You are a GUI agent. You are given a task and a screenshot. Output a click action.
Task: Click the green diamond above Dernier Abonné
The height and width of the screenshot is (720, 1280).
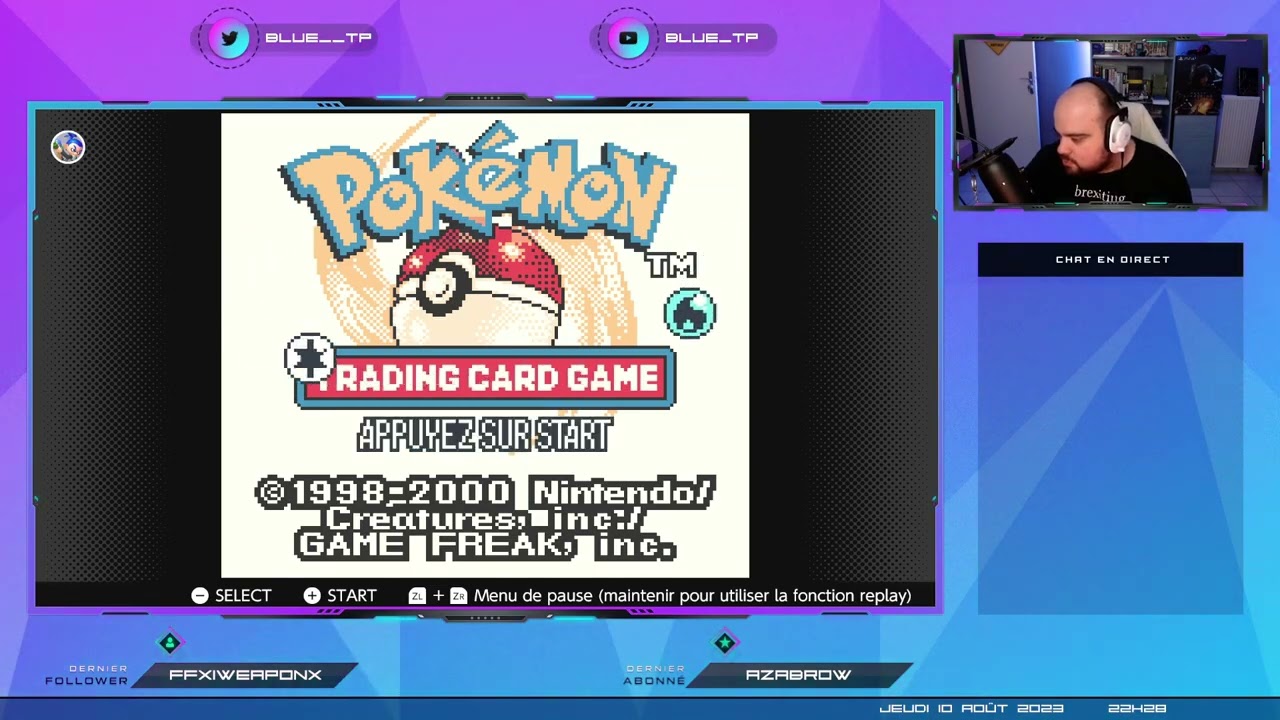[725, 642]
